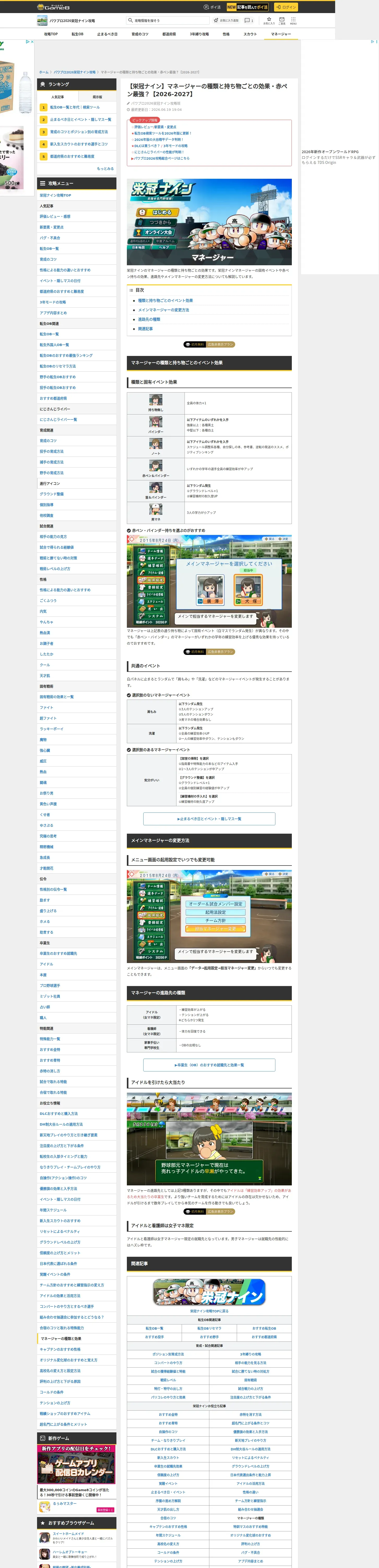Click the ログイン button

point(285,7)
